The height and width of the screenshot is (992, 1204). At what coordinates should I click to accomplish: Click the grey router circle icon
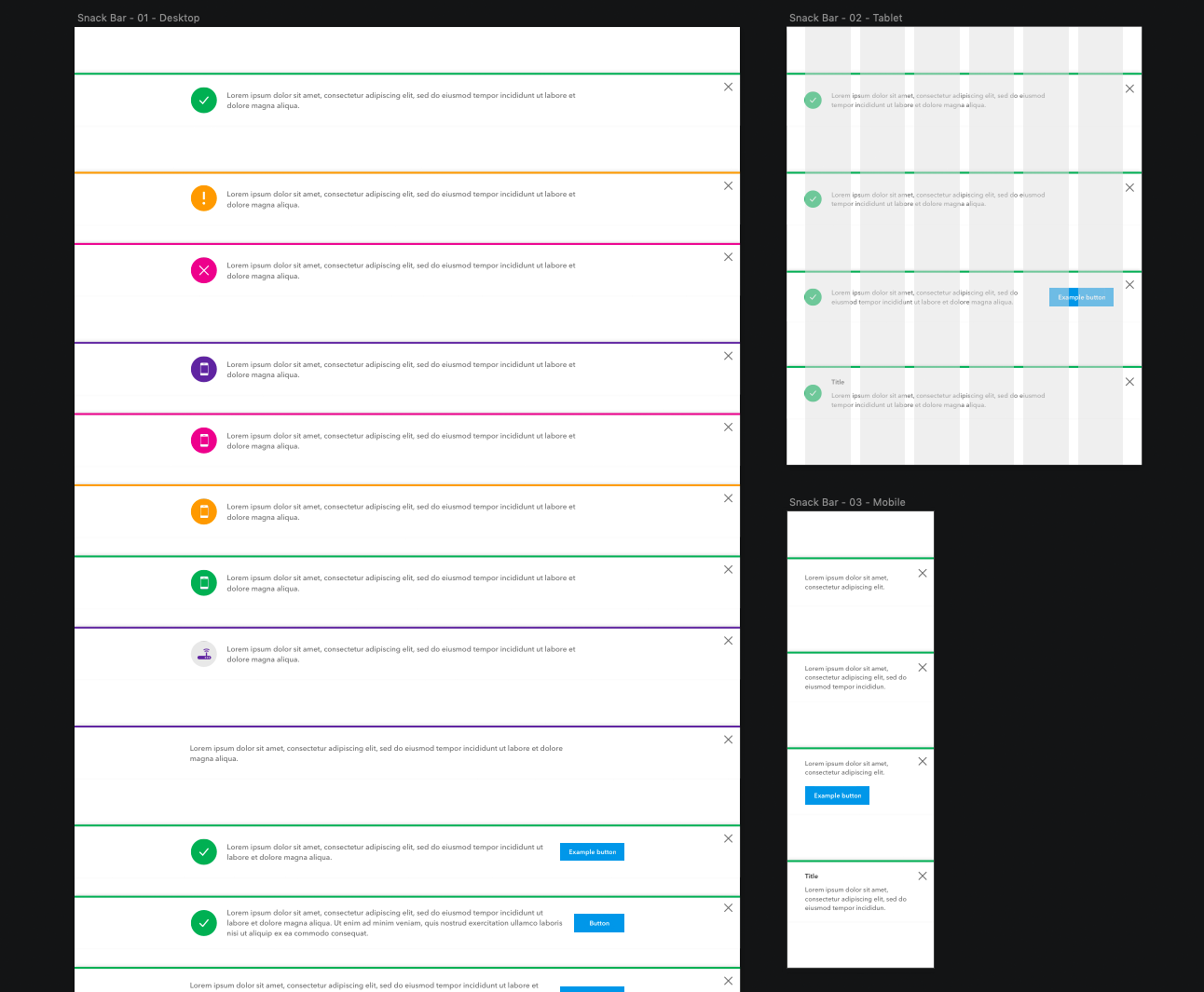click(x=204, y=654)
